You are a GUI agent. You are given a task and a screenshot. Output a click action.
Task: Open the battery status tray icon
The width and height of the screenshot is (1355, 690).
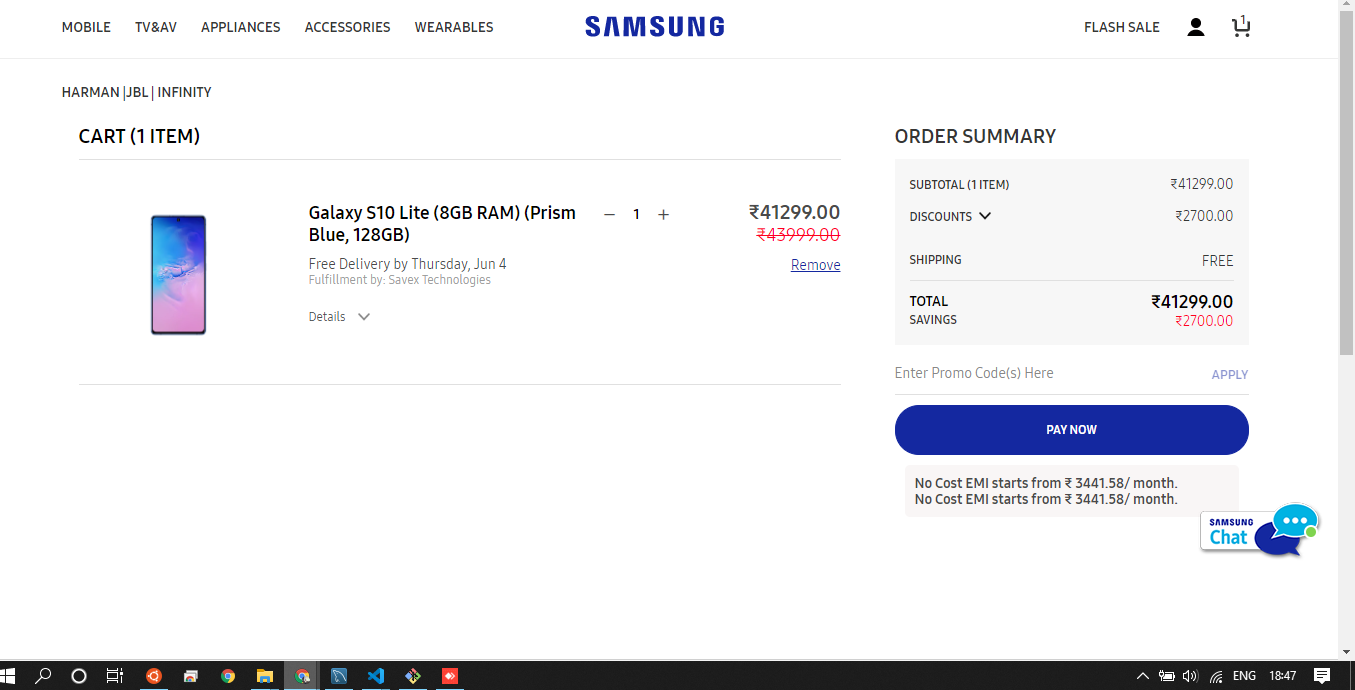[1166, 676]
